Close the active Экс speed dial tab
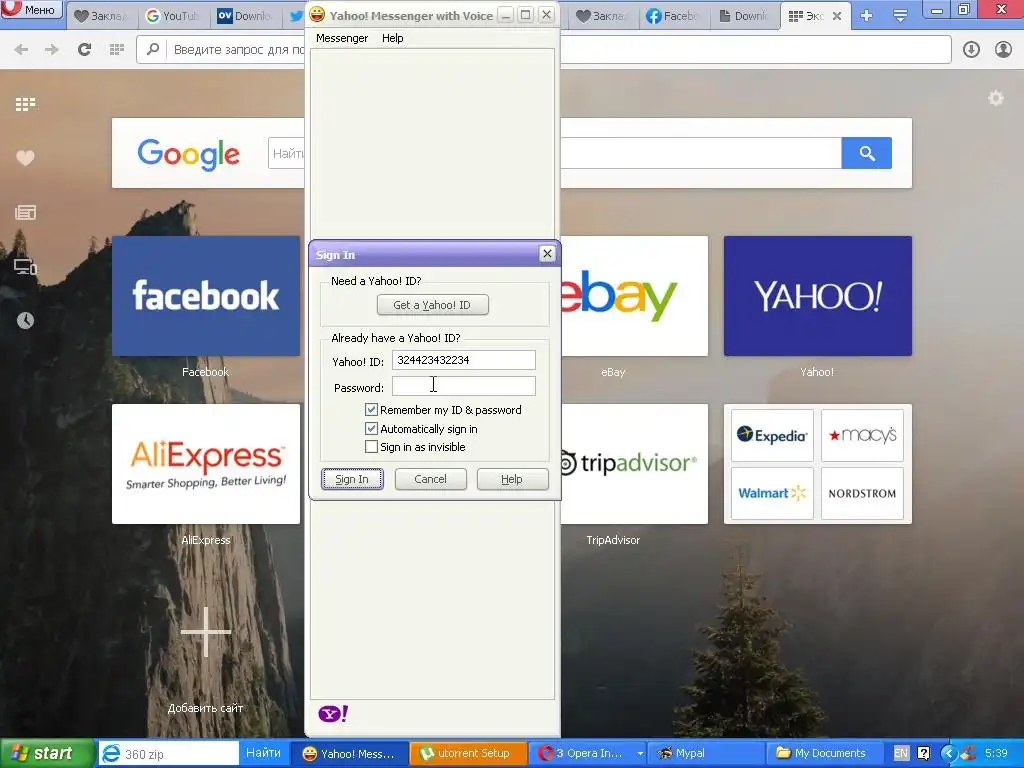Screen dimensions: 1024x768 point(837,16)
